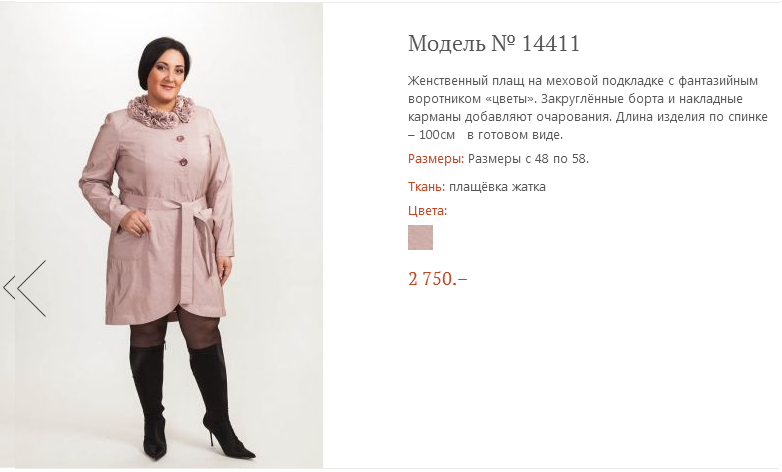
Task: Click the lower coat button in the photo
Action: click(183, 161)
